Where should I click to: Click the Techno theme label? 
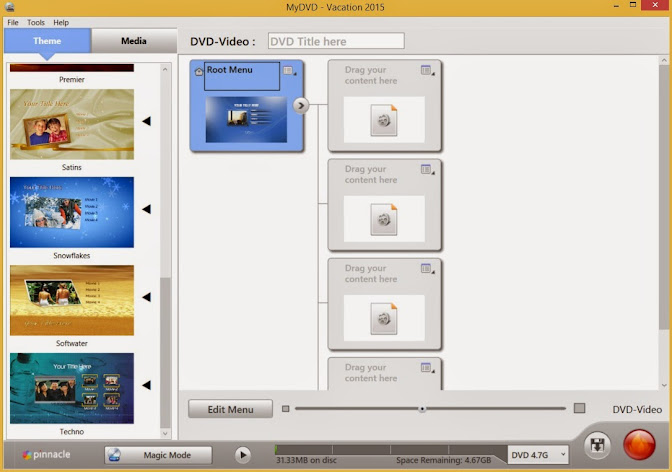point(72,432)
